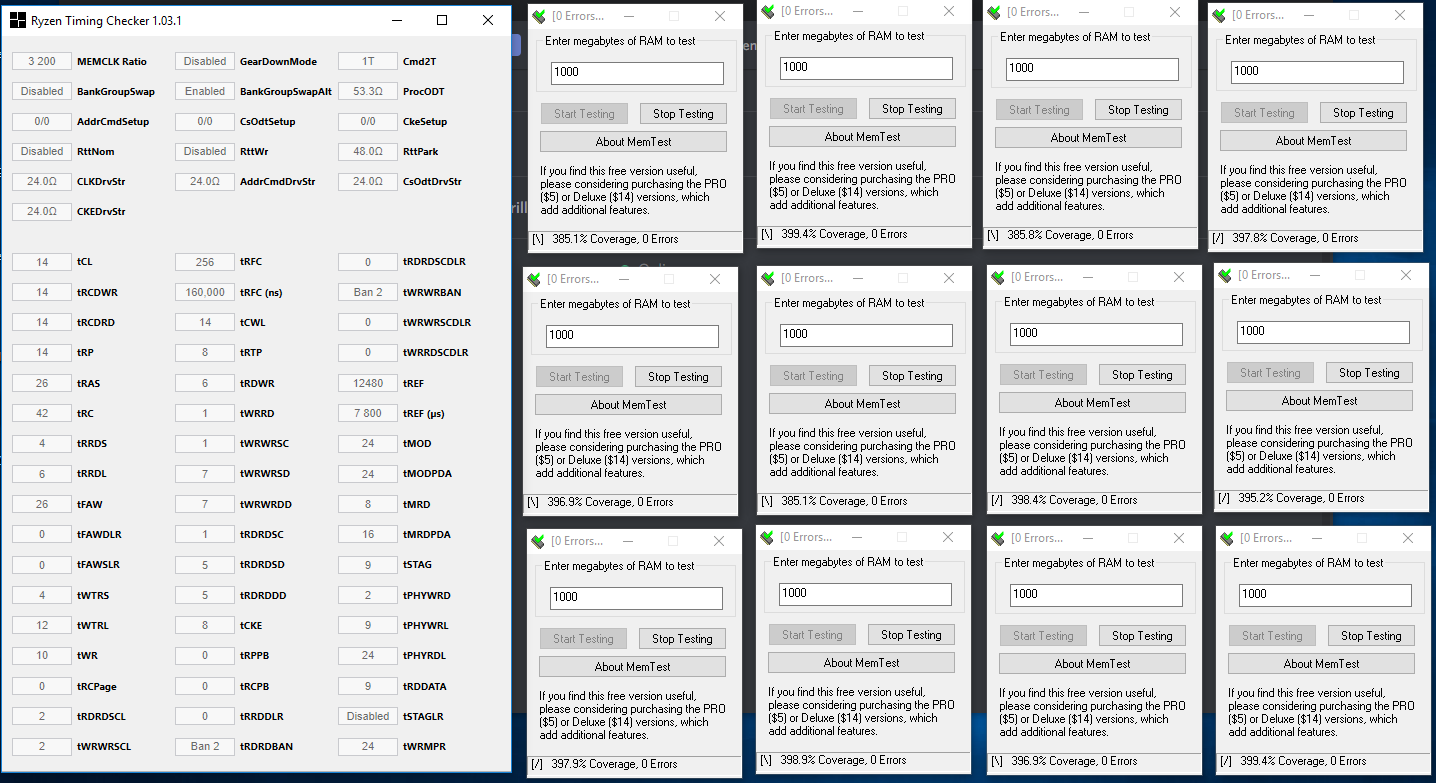The height and width of the screenshot is (783, 1436).
Task: Click the tRFC value field showing 256
Action: click(x=205, y=262)
